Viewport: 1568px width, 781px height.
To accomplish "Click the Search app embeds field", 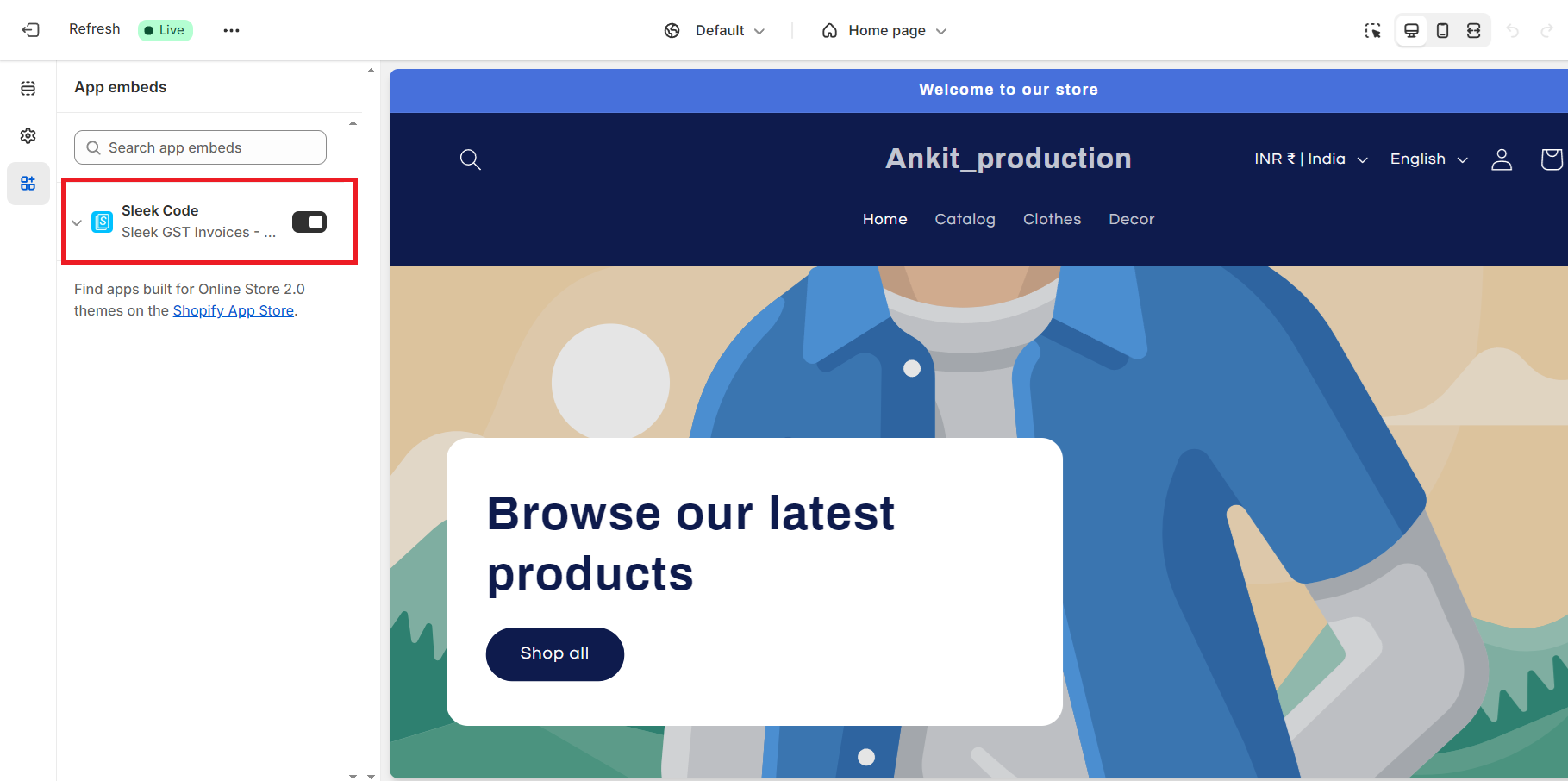I will click(200, 147).
